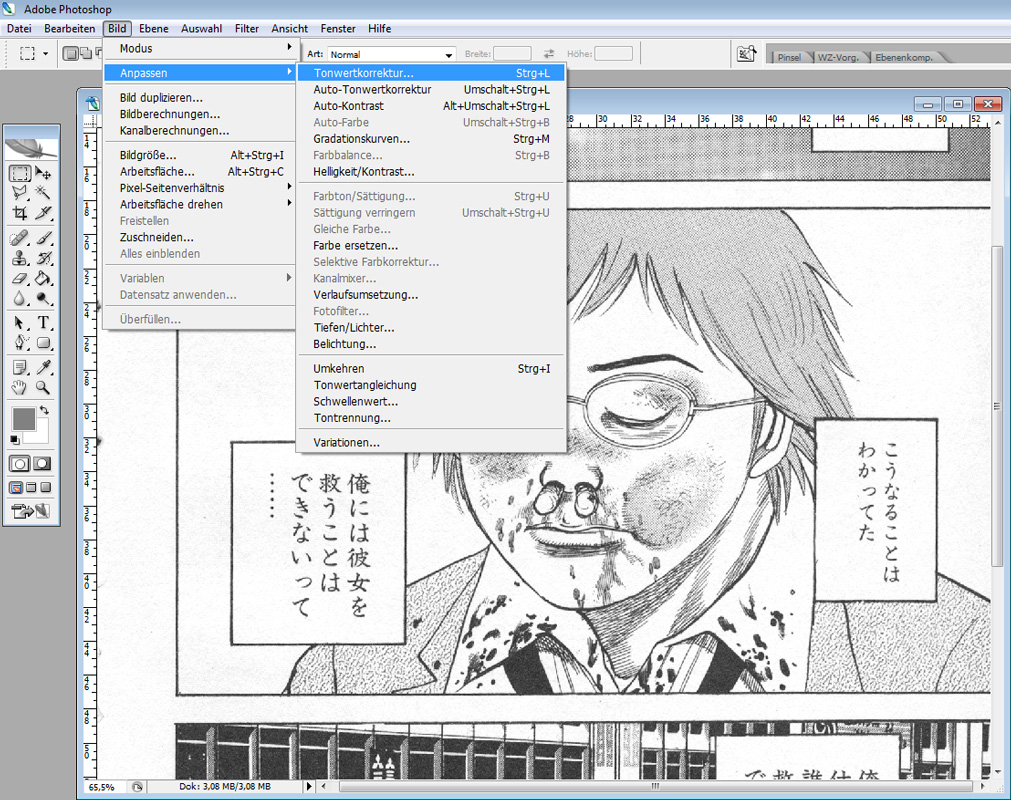Select the Dodge tool
Screen dimensions: 1011x800
tap(43, 298)
